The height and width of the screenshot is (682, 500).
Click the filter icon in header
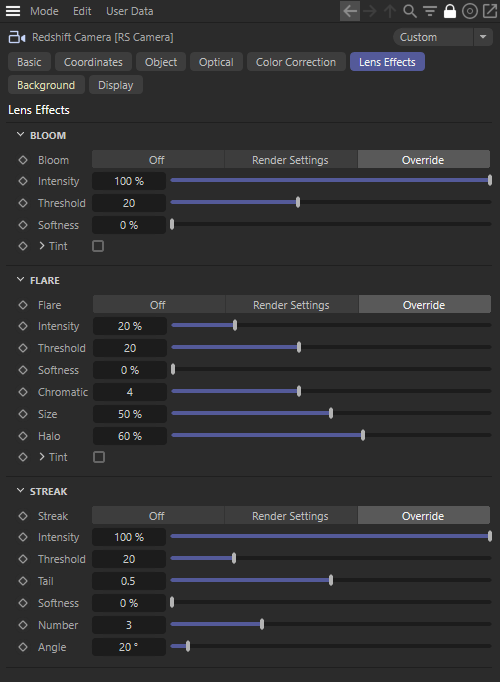pyautogui.click(x=430, y=11)
